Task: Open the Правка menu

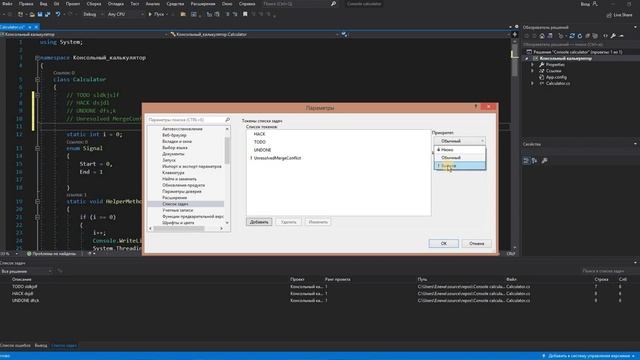Action: (26, 4)
